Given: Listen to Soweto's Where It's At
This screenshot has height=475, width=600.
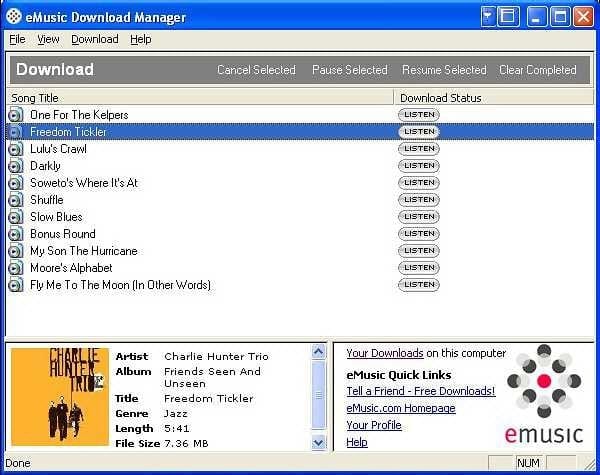Looking at the screenshot, I should click(x=419, y=183).
